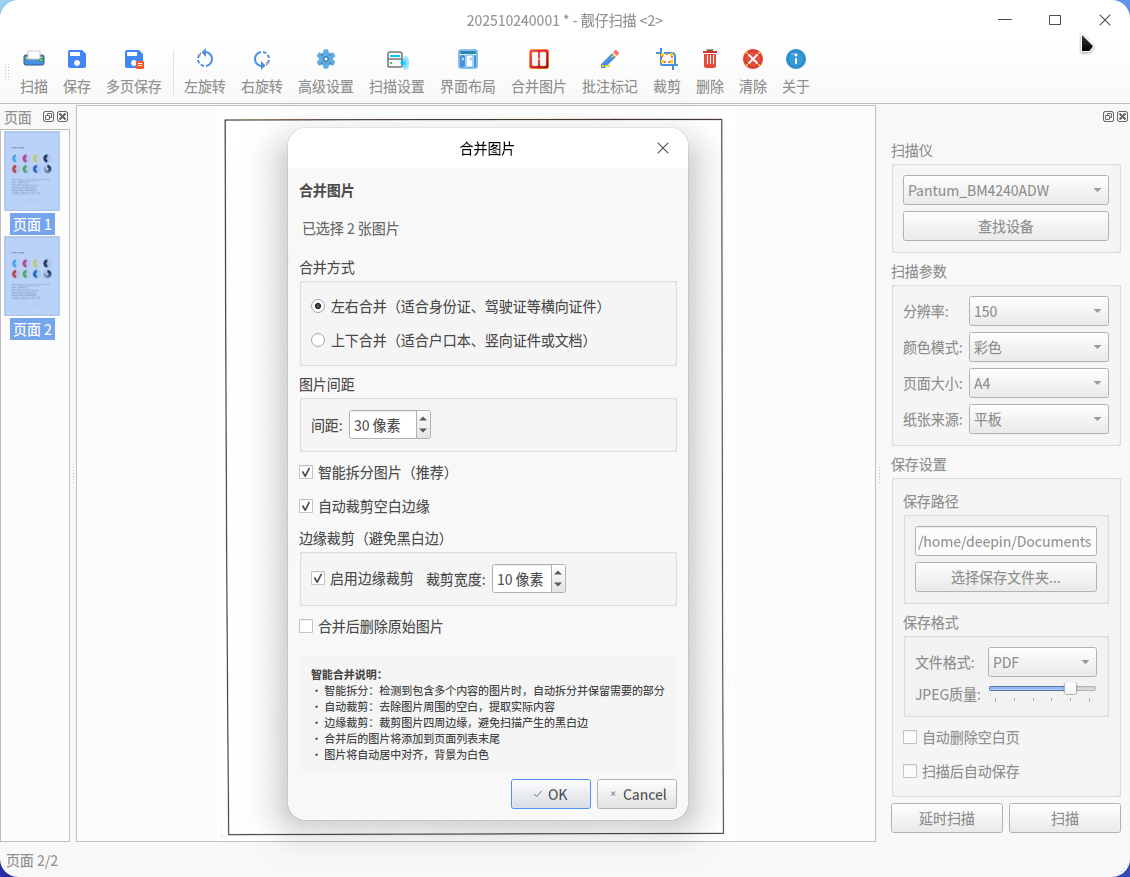Close the 合并图片 dialog

click(663, 148)
